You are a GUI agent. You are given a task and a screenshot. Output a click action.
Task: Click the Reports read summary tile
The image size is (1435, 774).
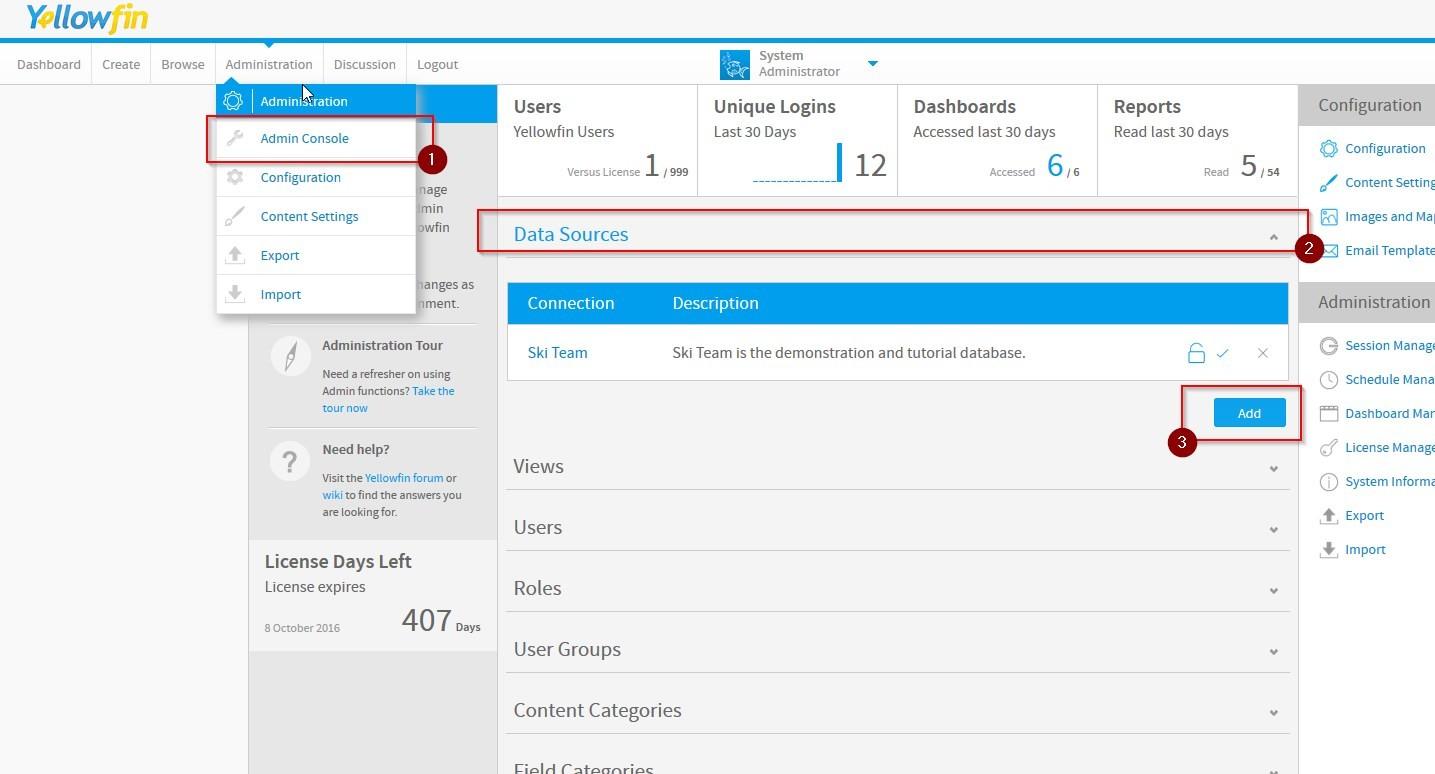[1197, 140]
